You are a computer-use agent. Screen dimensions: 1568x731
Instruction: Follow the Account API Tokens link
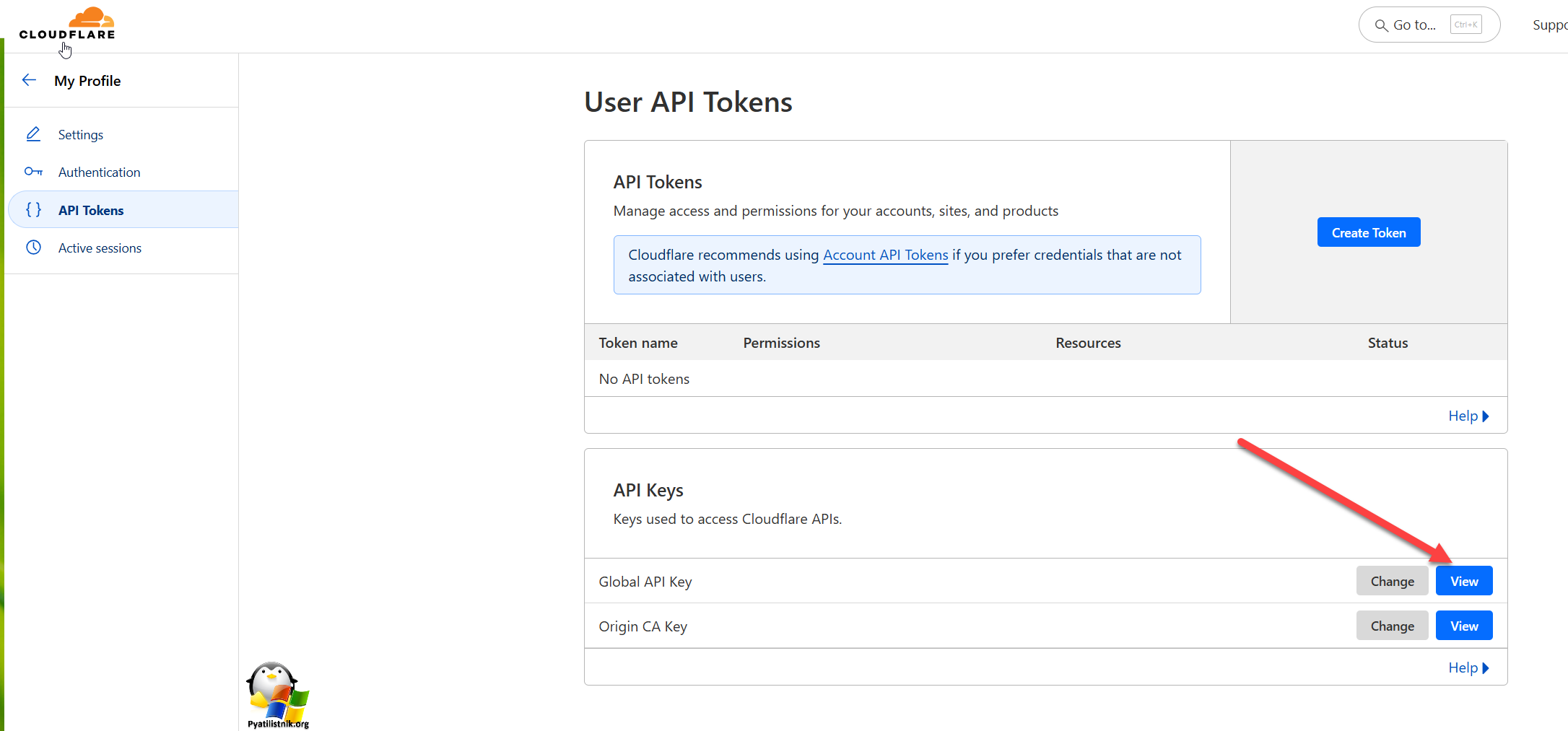[885, 255]
